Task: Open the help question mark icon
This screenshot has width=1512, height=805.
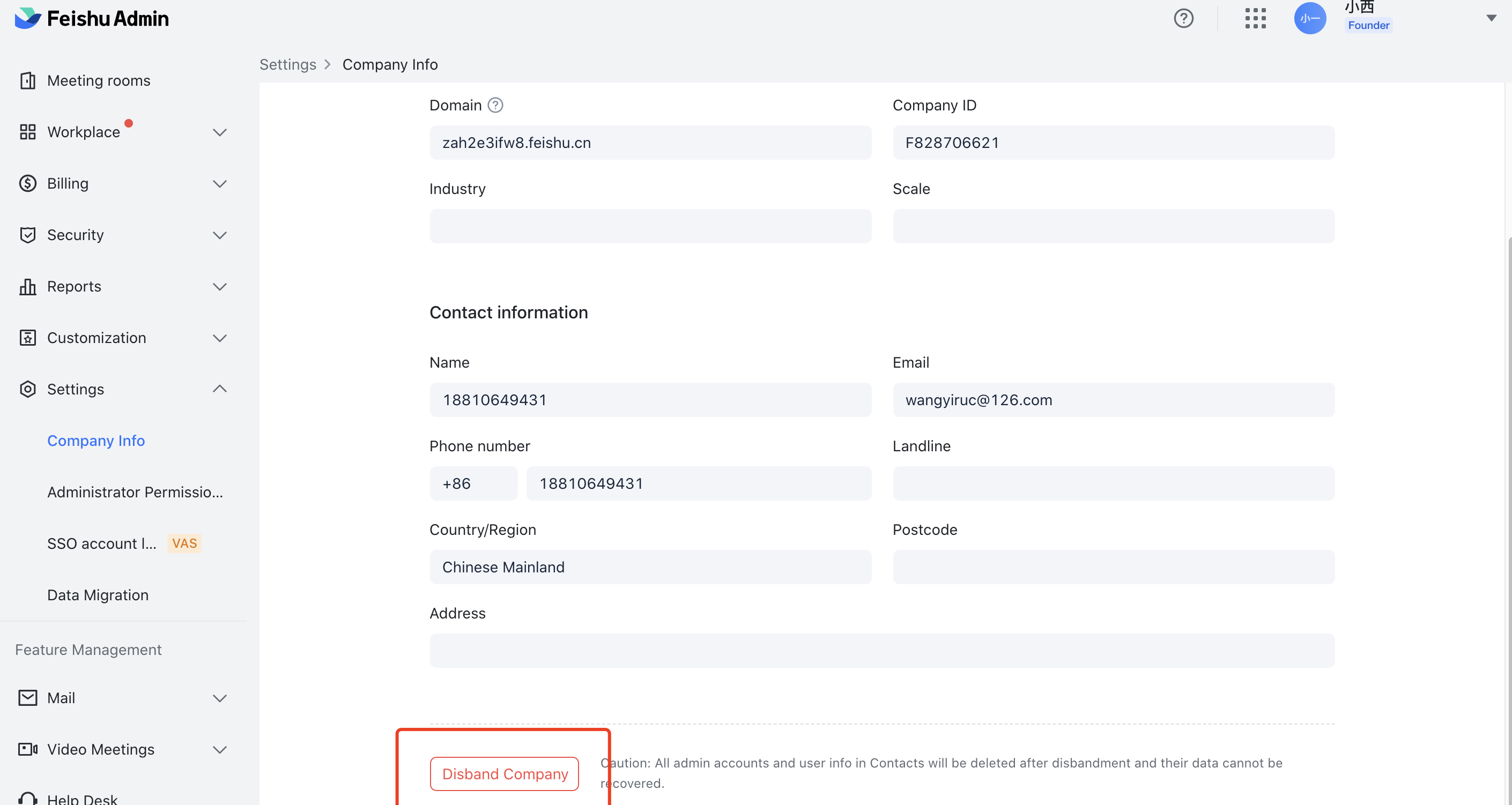Action: pyautogui.click(x=1184, y=18)
